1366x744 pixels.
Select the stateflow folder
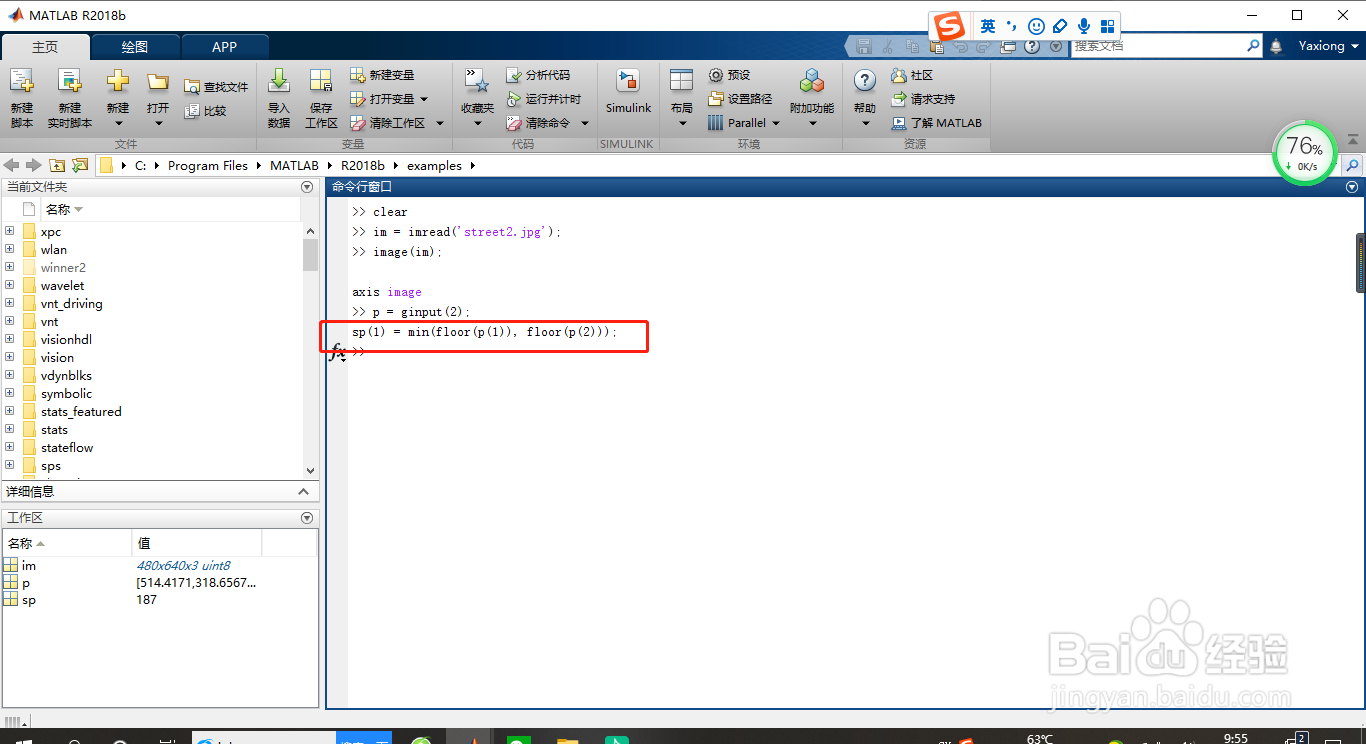[x=67, y=448]
